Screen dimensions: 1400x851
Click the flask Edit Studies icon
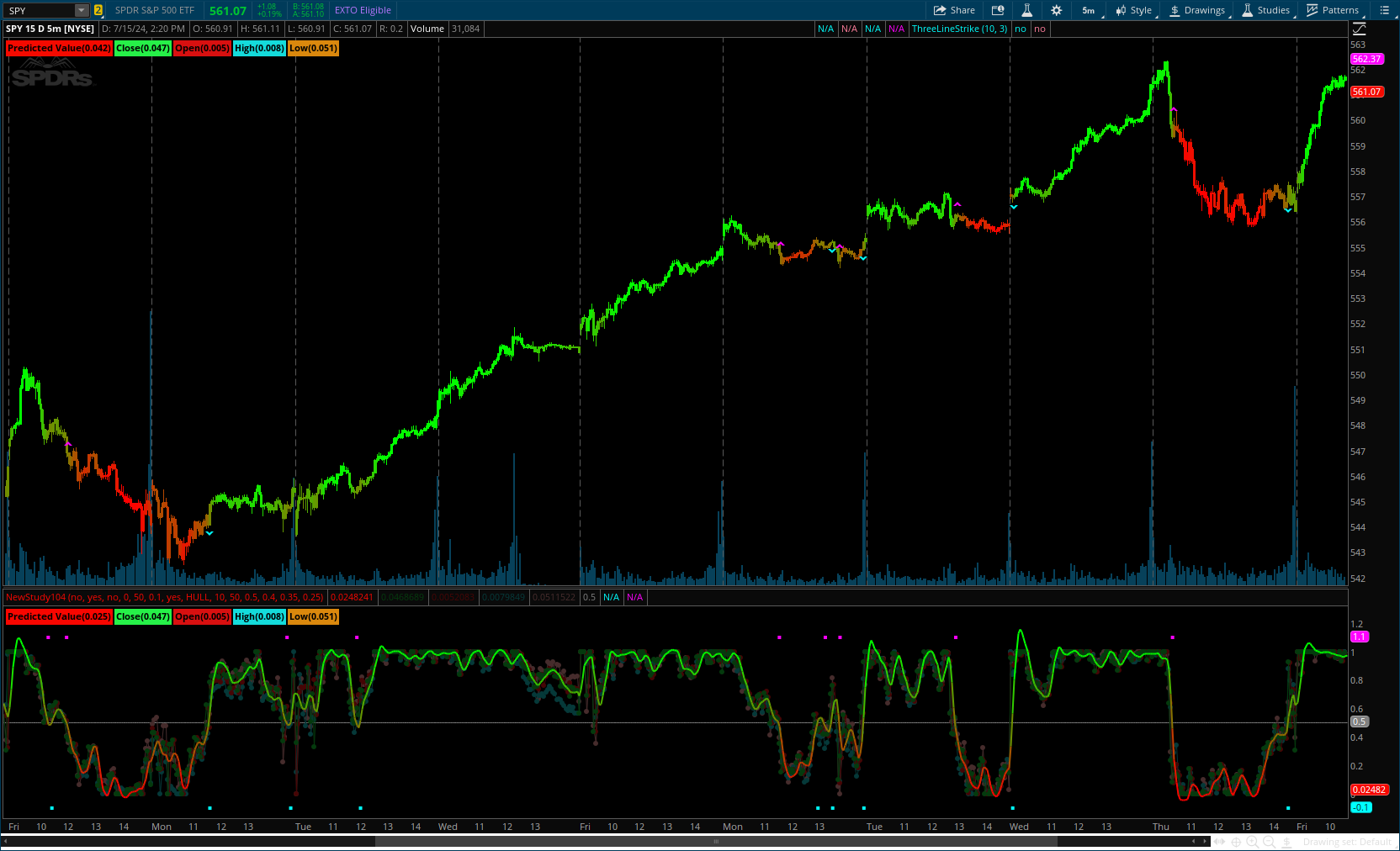click(1026, 10)
